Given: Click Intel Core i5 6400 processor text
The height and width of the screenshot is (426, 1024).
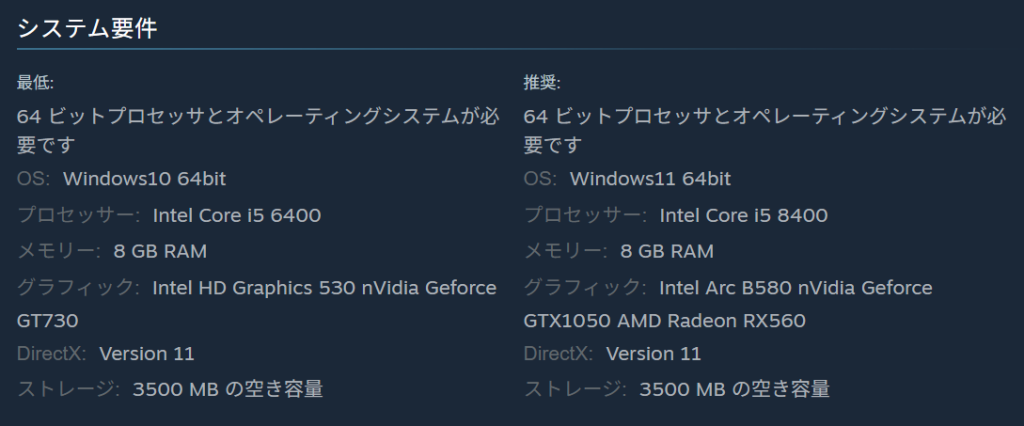Looking at the screenshot, I should point(236,215).
